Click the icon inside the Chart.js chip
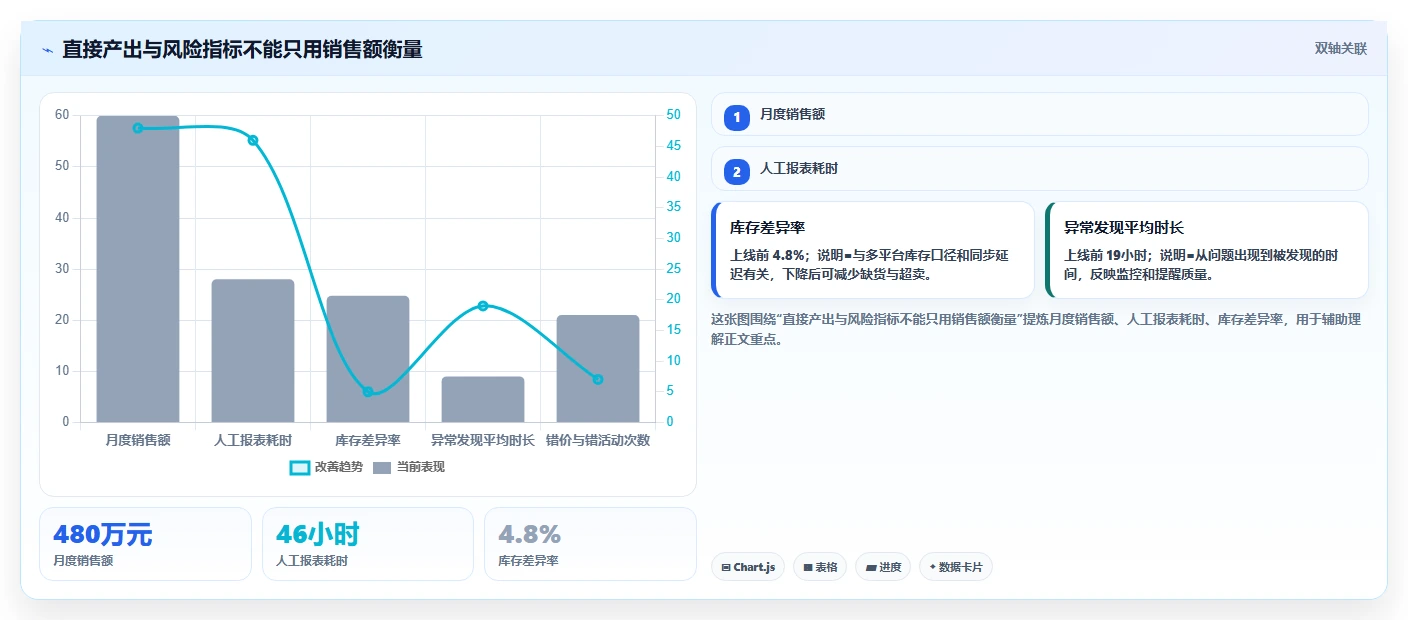This screenshot has width=1408, height=620. [x=726, y=567]
